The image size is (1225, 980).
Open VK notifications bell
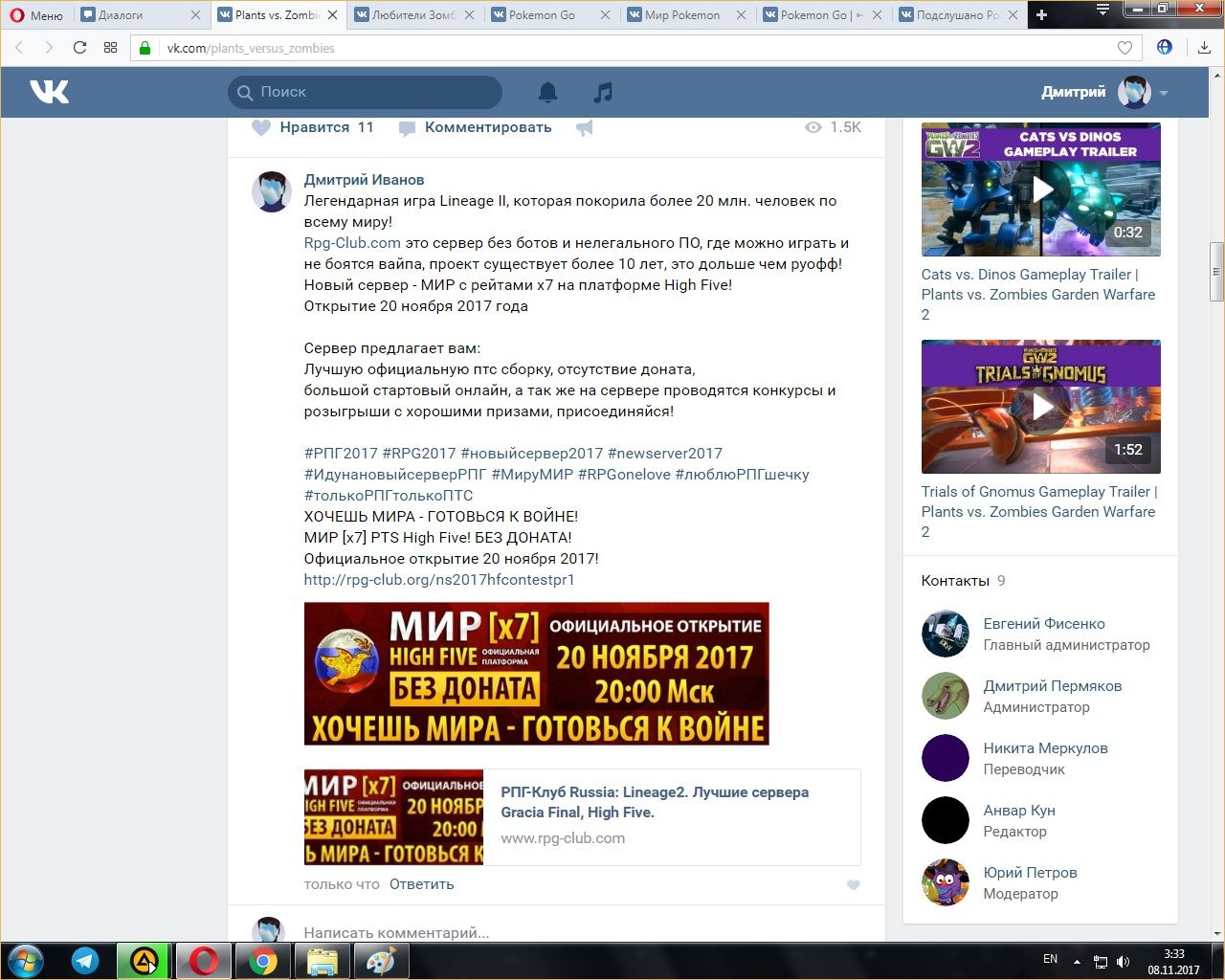click(547, 92)
